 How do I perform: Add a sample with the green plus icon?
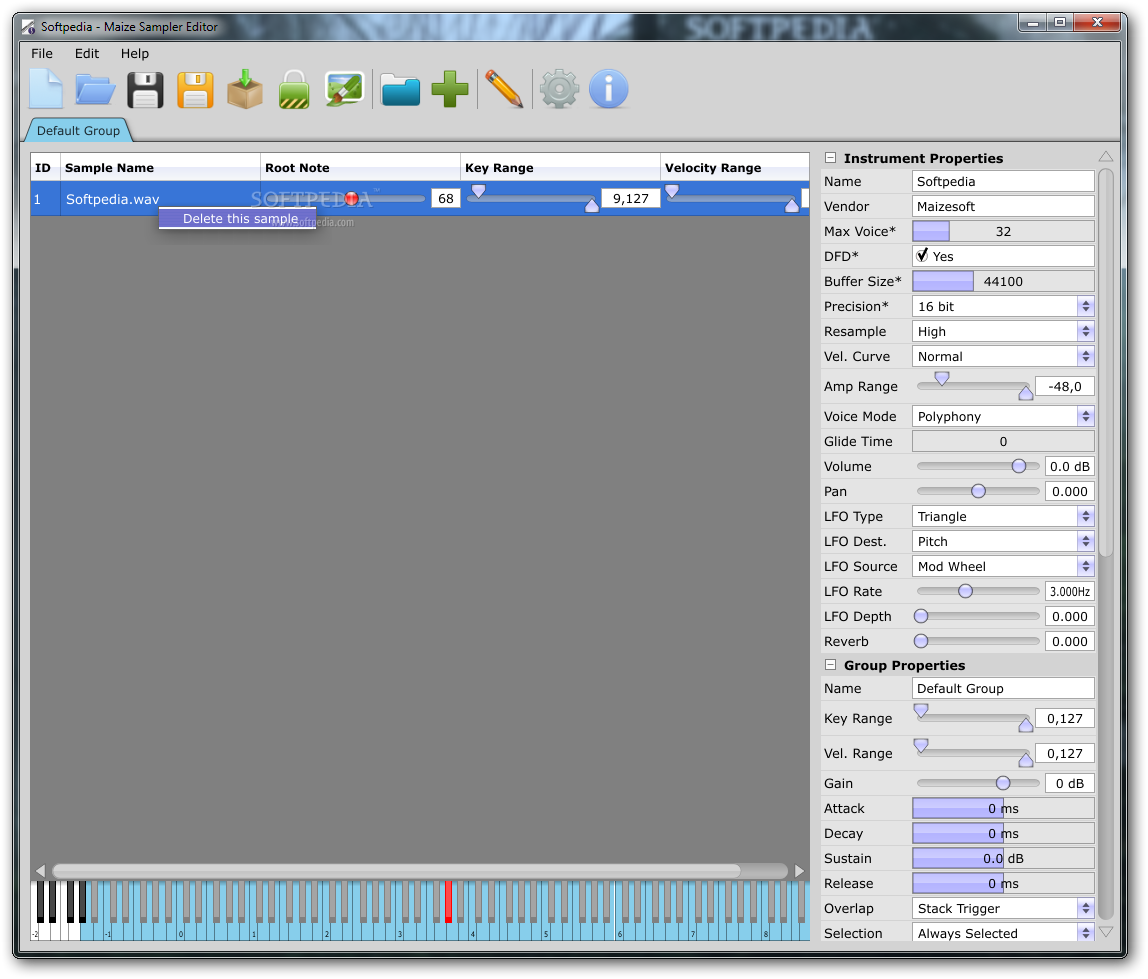coord(450,89)
